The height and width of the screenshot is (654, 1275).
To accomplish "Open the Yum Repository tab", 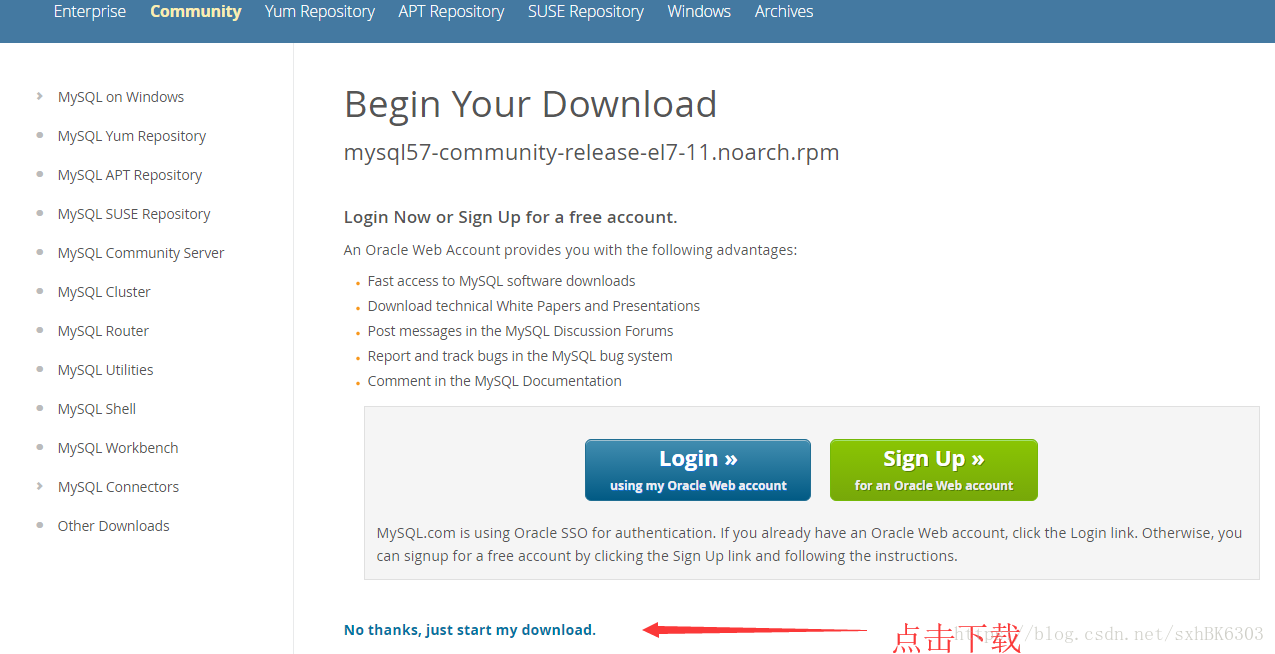I will click(320, 12).
